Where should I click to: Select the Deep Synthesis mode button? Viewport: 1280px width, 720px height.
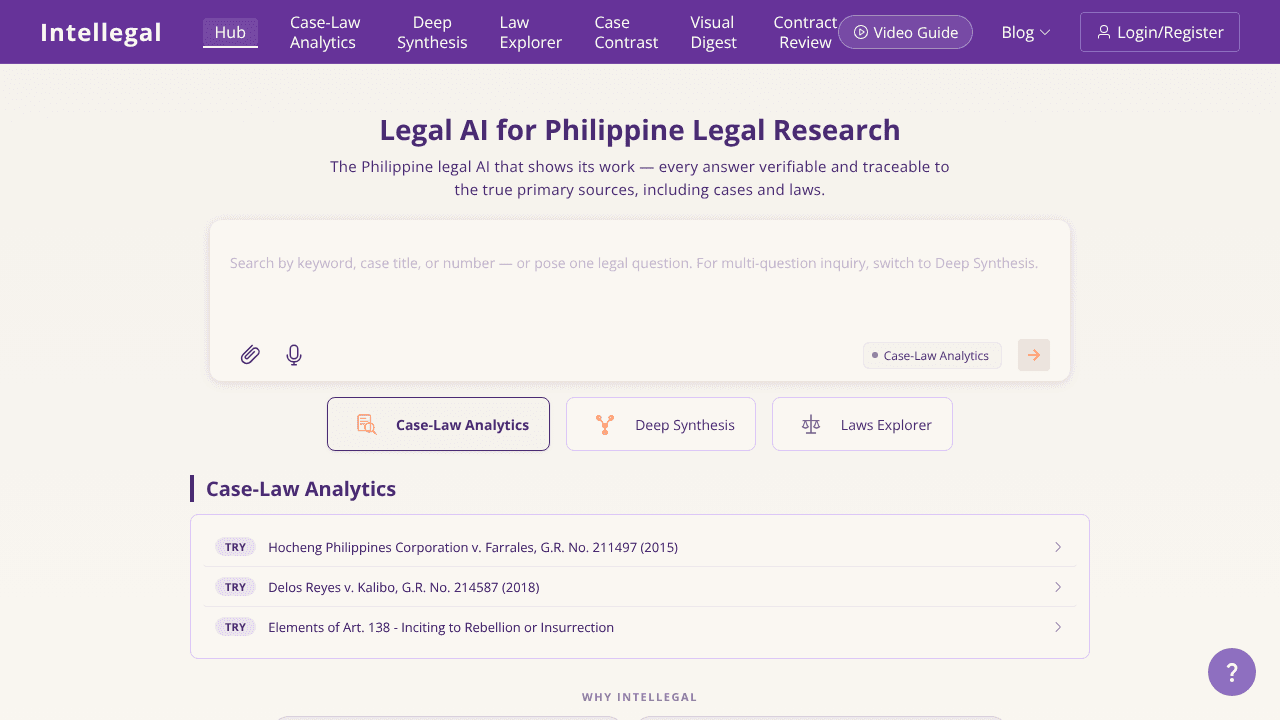pyautogui.click(x=661, y=424)
